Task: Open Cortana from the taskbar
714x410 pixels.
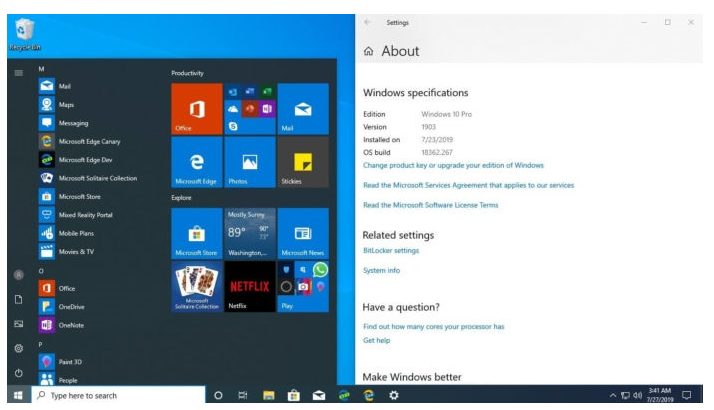Action: pyautogui.click(x=218, y=395)
